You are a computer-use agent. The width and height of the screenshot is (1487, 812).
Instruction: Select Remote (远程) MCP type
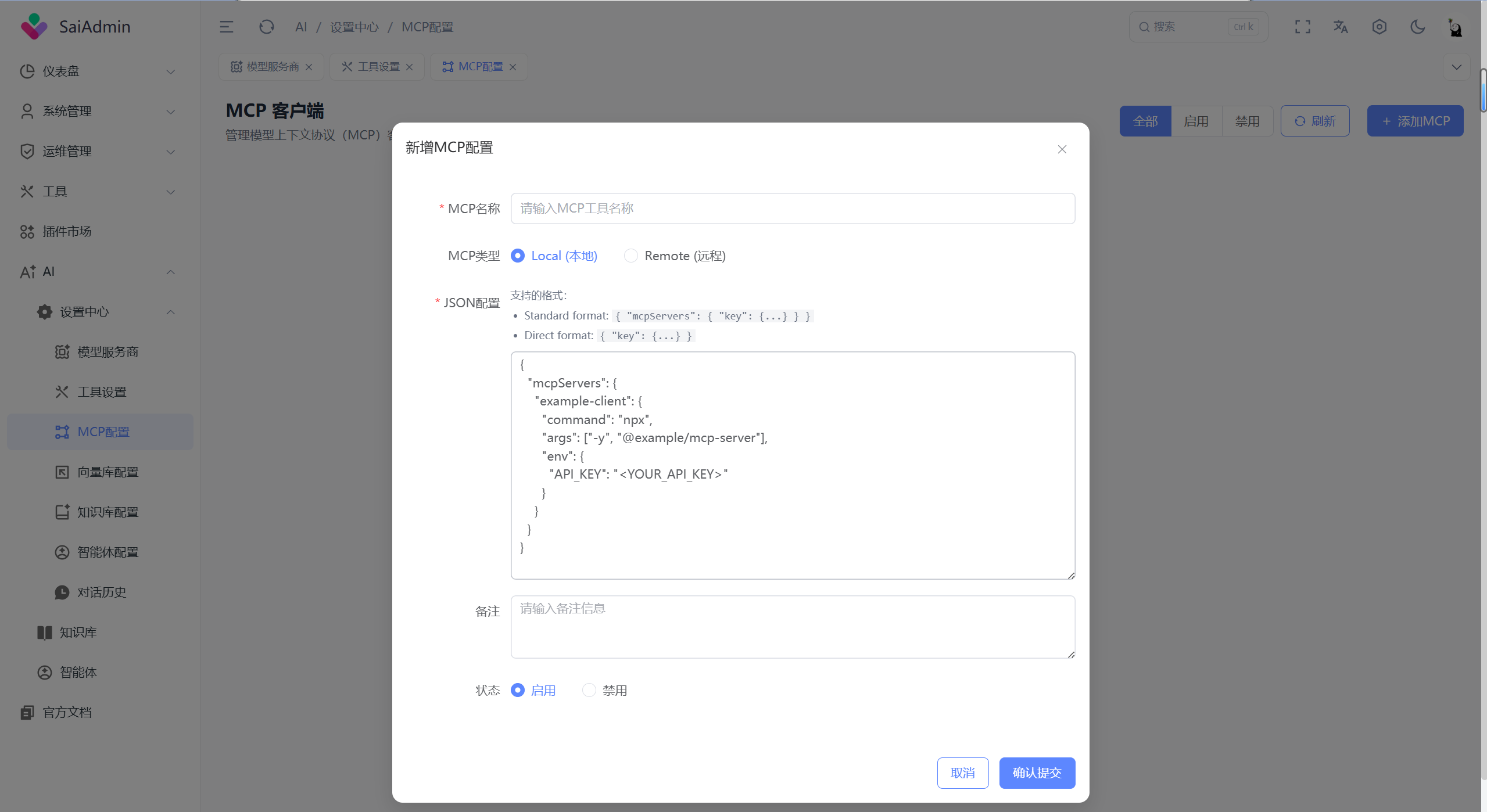[x=631, y=256]
